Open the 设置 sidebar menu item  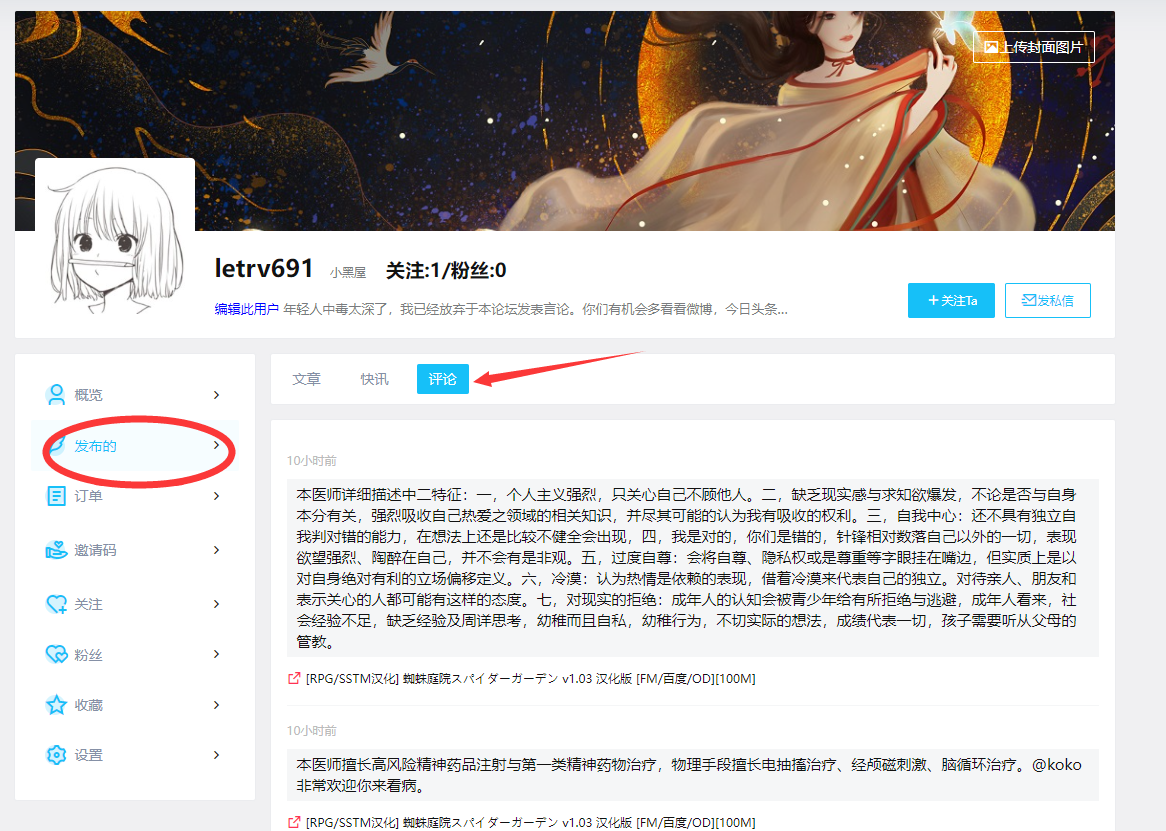pos(135,755)
